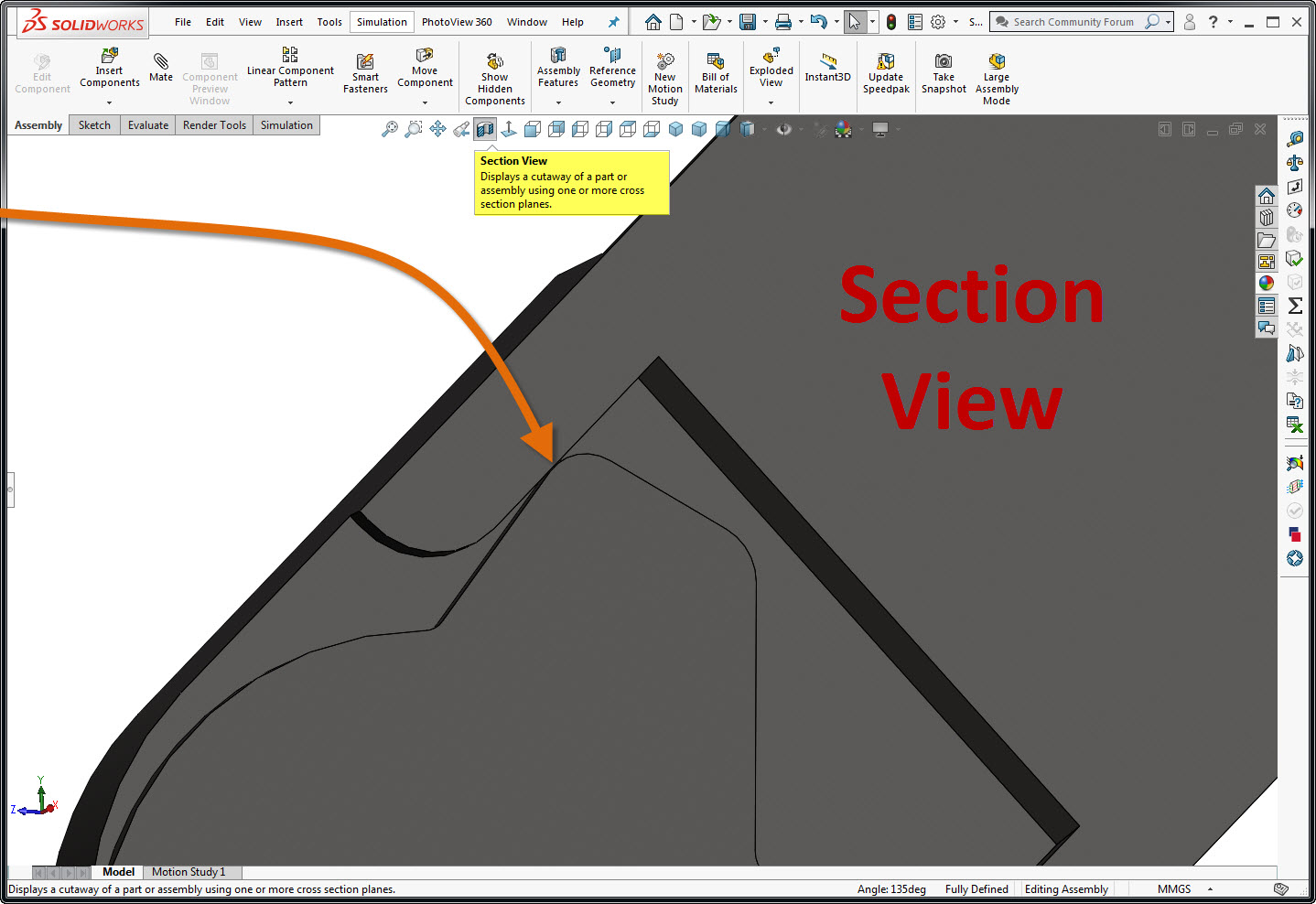
Task: Click the user login icon
Action: (x=1190, y=22)
